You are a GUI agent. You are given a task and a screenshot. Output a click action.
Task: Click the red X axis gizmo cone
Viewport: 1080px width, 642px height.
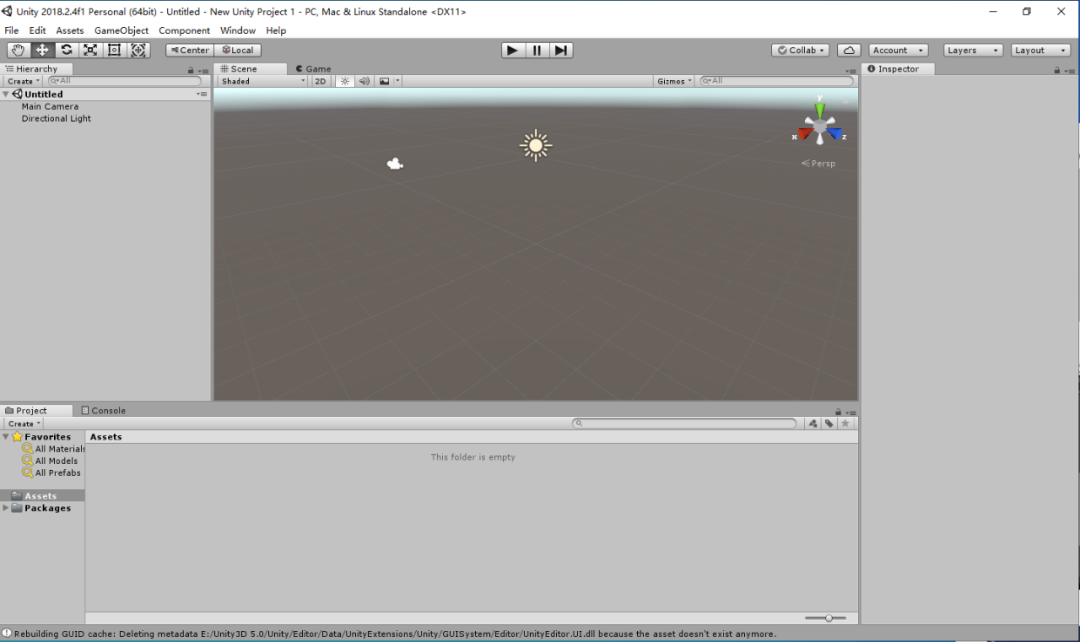804,133
